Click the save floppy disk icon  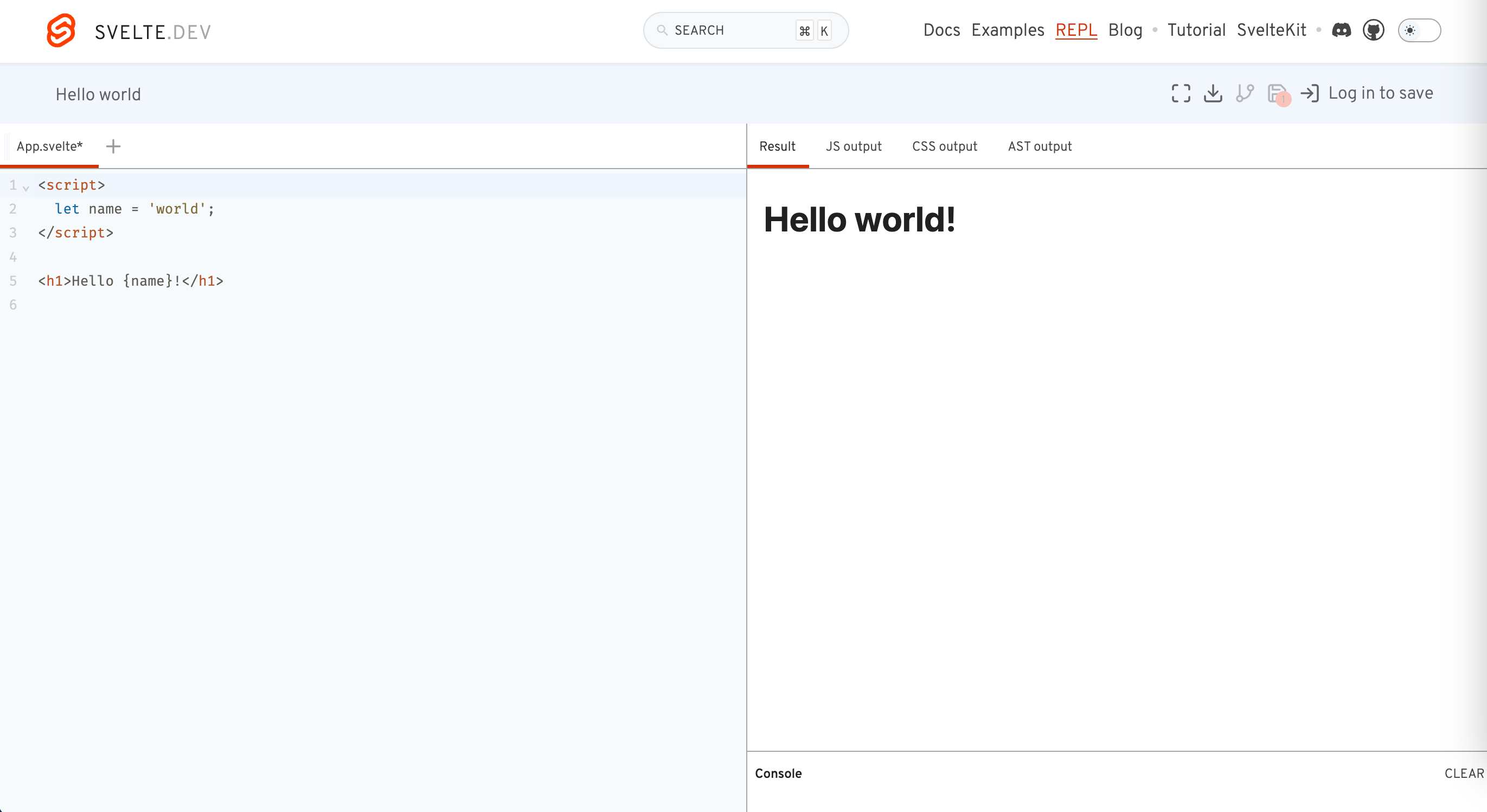click(x=1276, y=93)
